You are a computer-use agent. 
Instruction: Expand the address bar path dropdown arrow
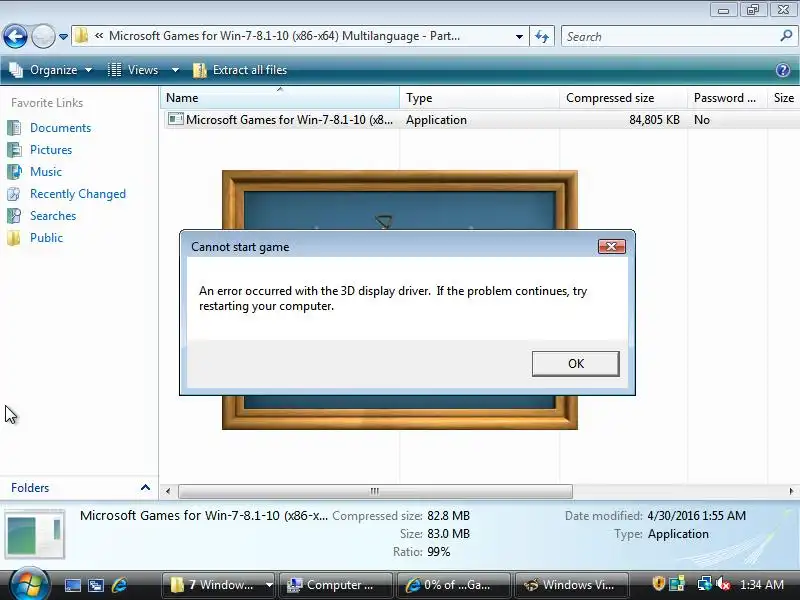[519, 37]
